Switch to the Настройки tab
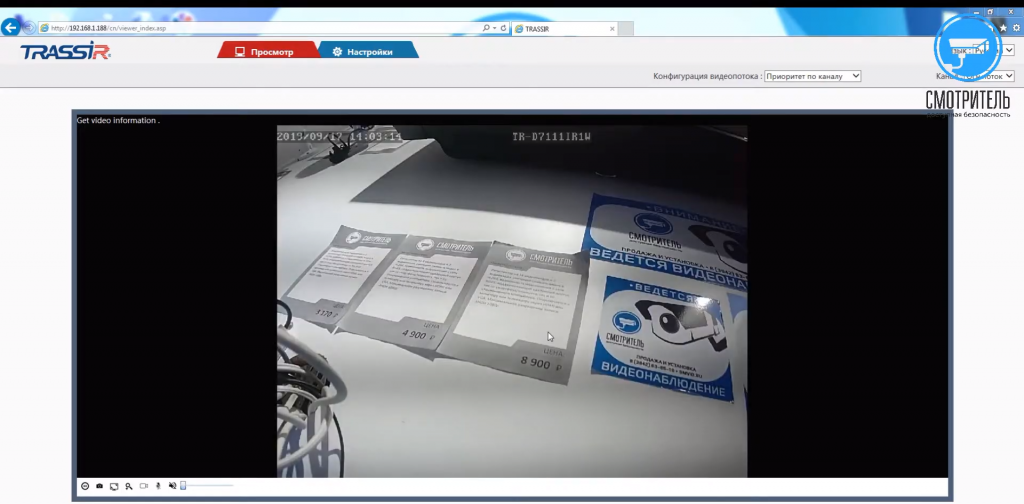The width and height of the screenshot is (1024, 504). tap(366, 52)
